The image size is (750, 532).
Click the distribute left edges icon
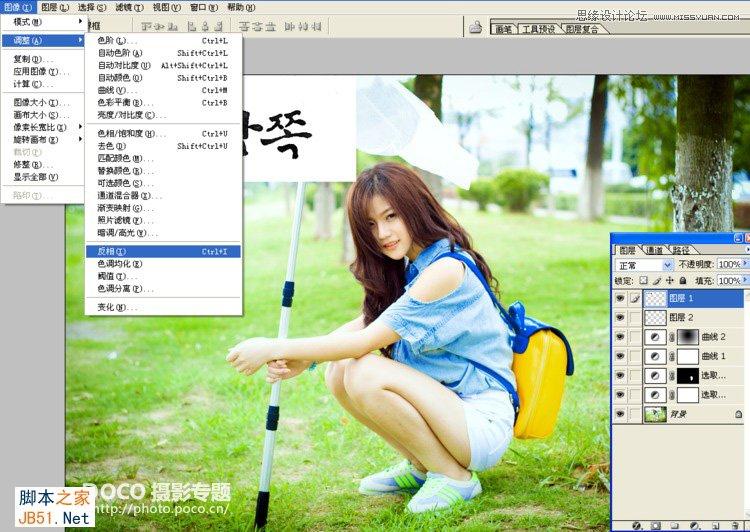(x=290, y=26)
